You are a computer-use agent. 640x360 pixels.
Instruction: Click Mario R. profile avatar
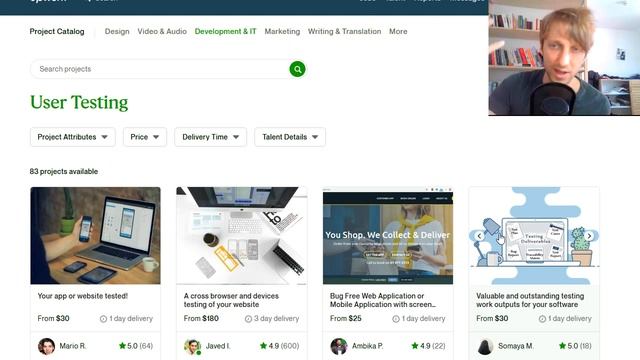[x=46, y=346]
